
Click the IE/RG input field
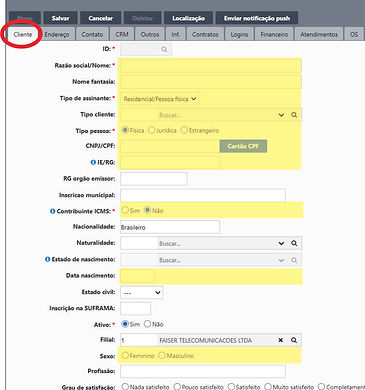pos(170,163)
